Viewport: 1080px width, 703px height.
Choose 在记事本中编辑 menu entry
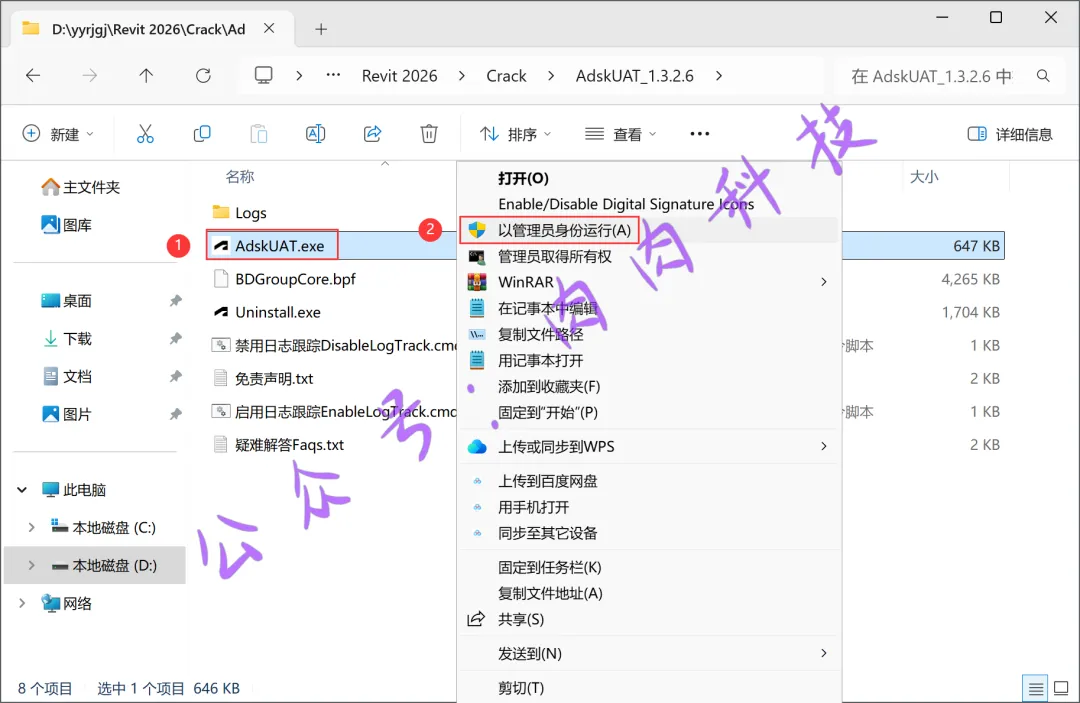[x=649, y=308]
